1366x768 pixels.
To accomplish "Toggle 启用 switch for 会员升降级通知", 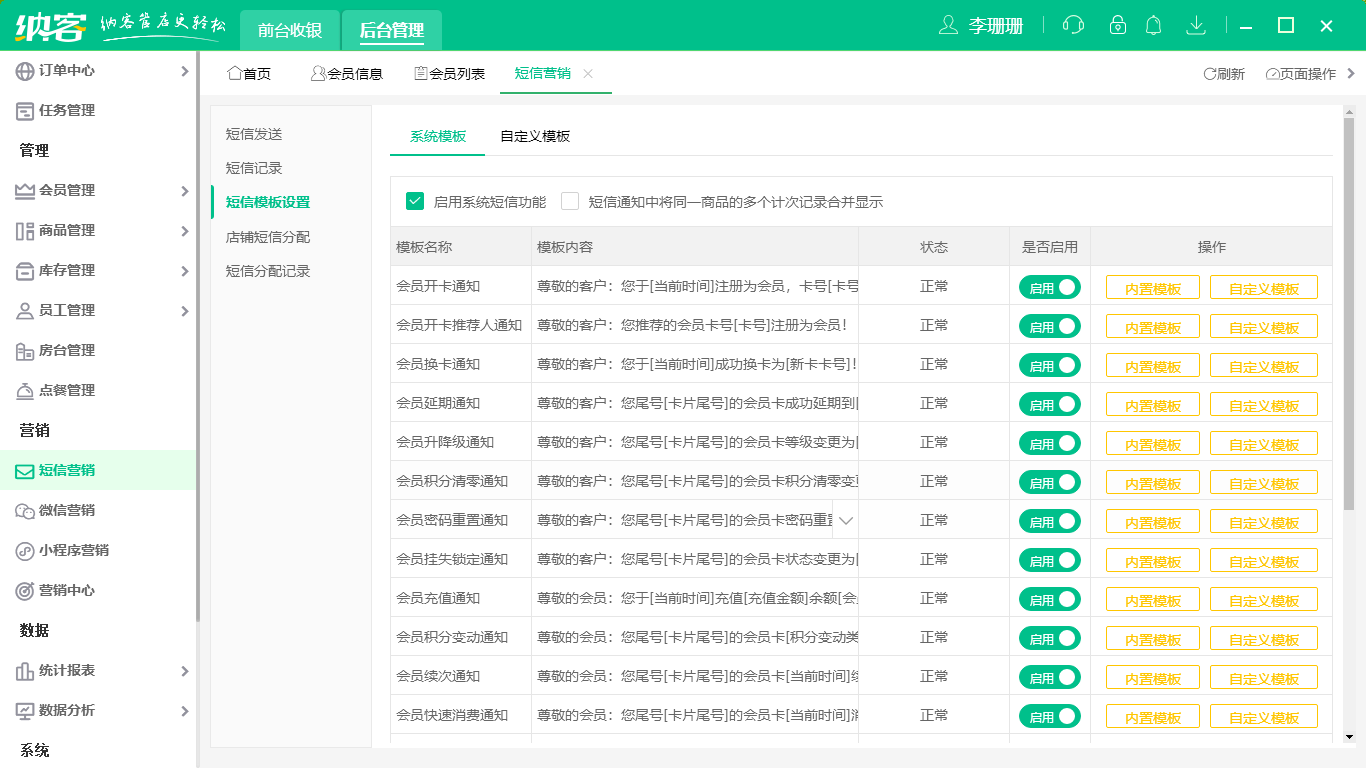I will pyautogui.click(x=1050, y=443).
